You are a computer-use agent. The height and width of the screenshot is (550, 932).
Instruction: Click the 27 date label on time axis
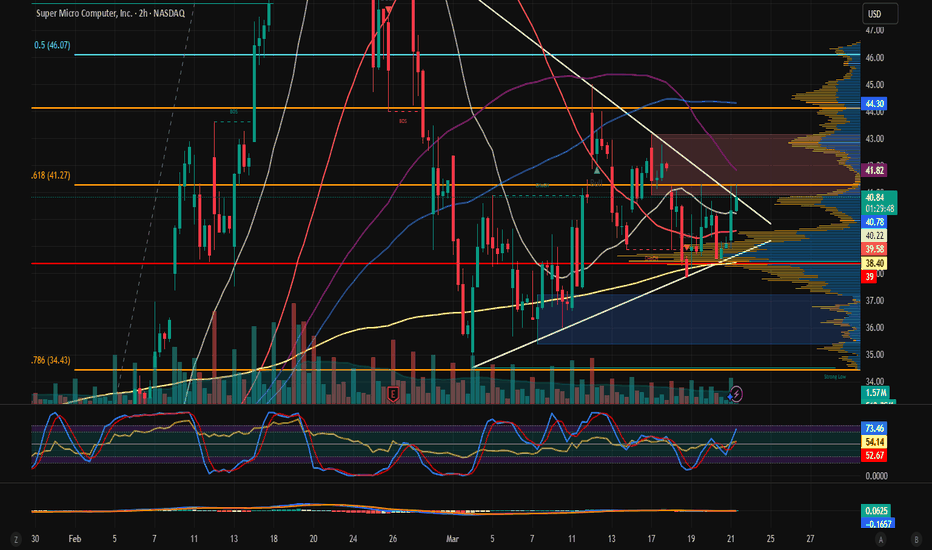coord(810,539)
